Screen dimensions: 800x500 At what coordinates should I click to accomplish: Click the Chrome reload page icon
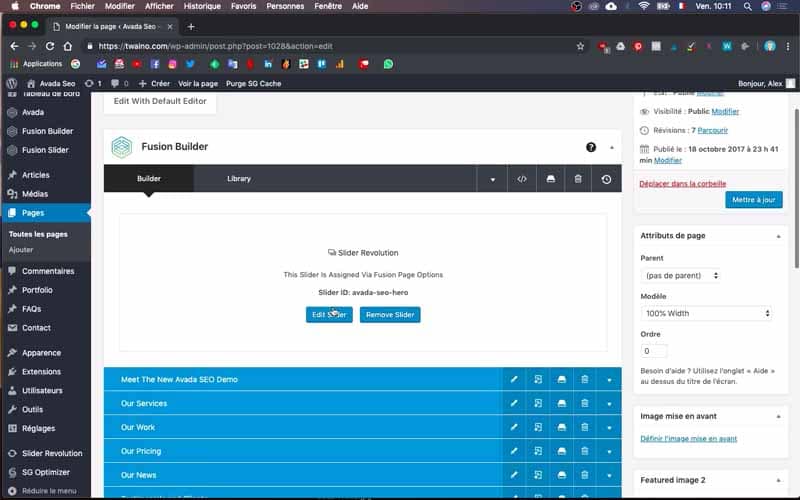pos(49,46)
